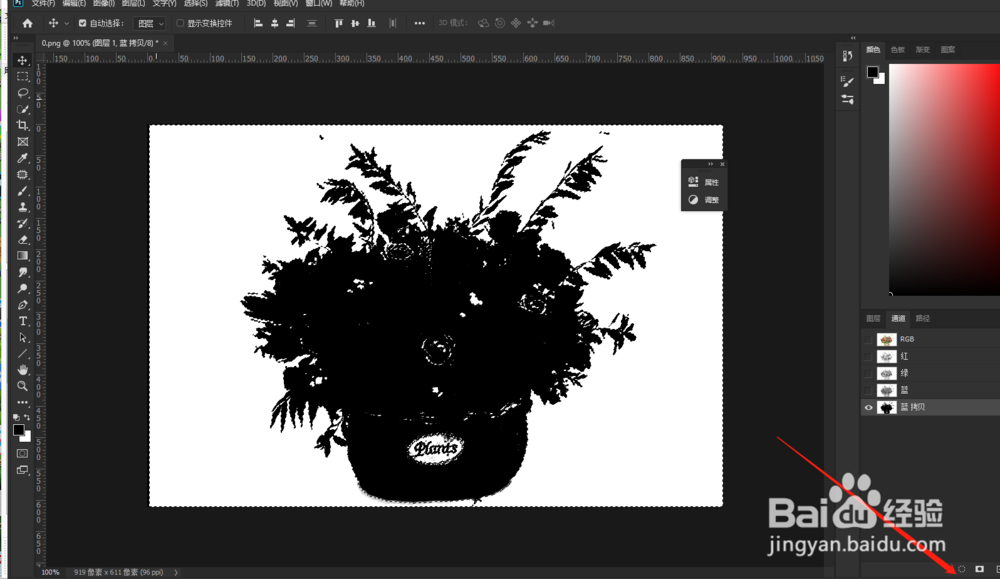Switch to the 路径 panel tab
This screenshot has height=579, width=1000.
923,318
